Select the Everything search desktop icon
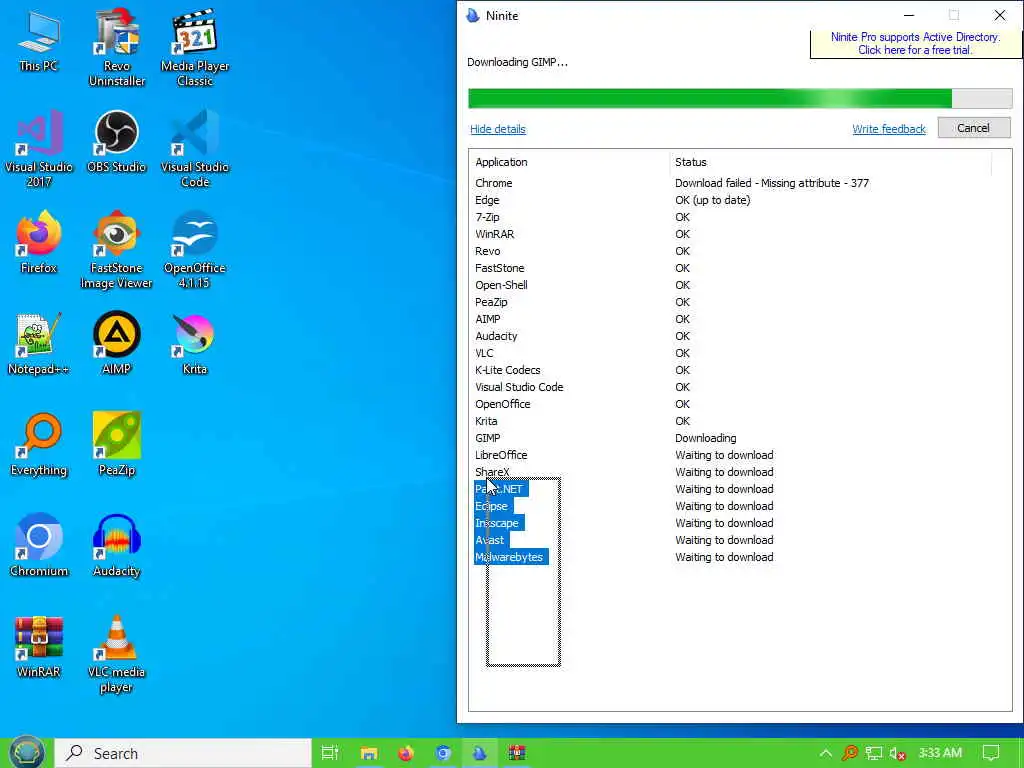 tap(39, 445)
